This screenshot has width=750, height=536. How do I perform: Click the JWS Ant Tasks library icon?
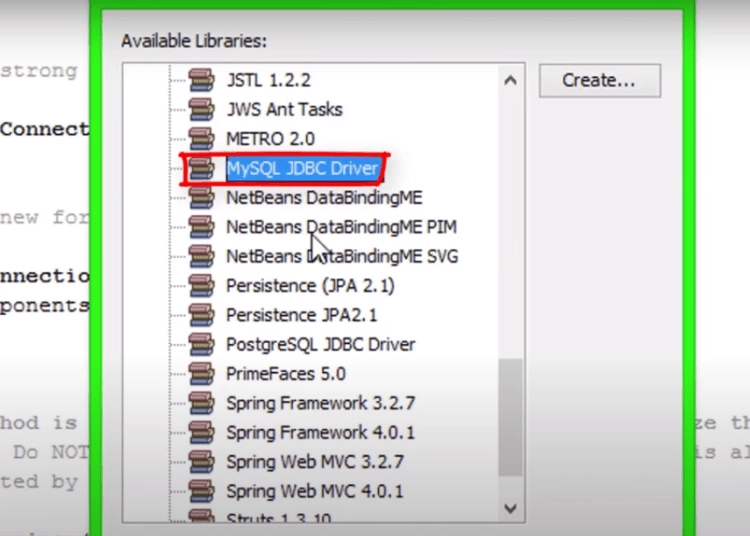click(201, 109)
